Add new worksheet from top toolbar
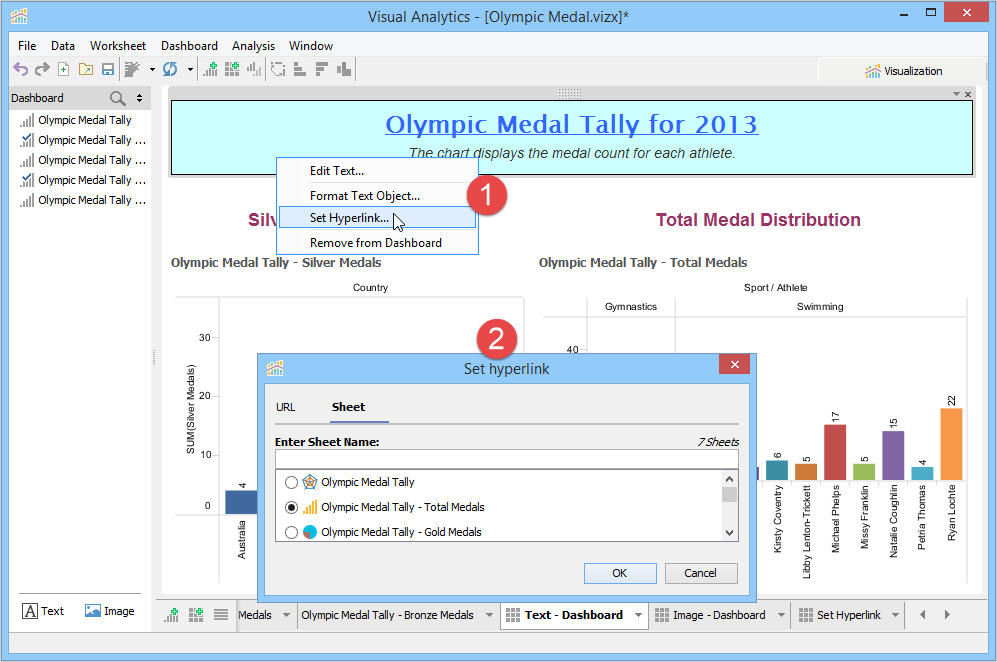 pos(210,69)
